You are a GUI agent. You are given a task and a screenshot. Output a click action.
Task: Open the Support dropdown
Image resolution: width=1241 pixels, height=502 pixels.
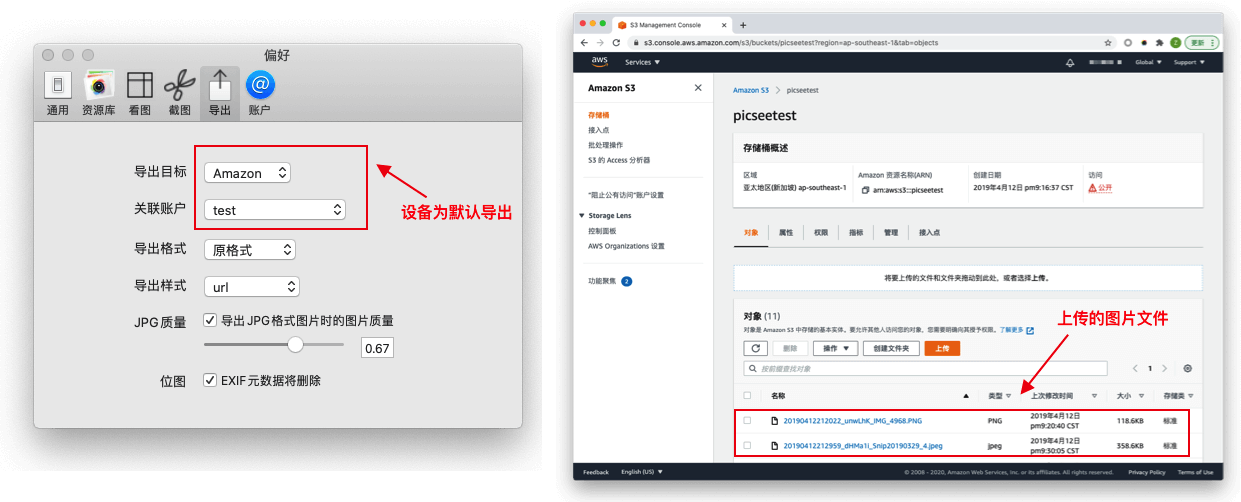(x=1189, y=62)
